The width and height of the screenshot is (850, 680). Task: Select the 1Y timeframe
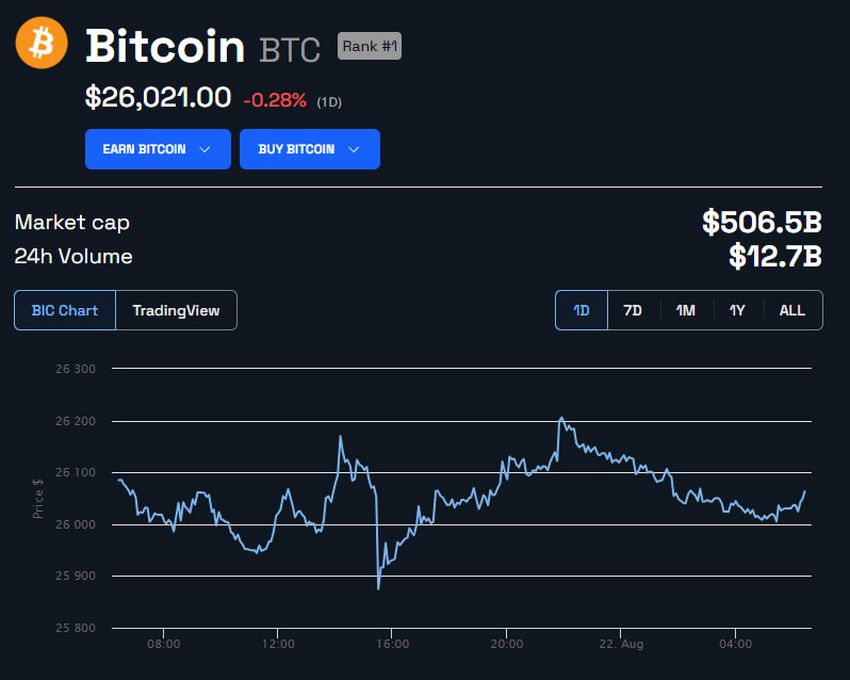pyautogui.click(x=737, y=310)
